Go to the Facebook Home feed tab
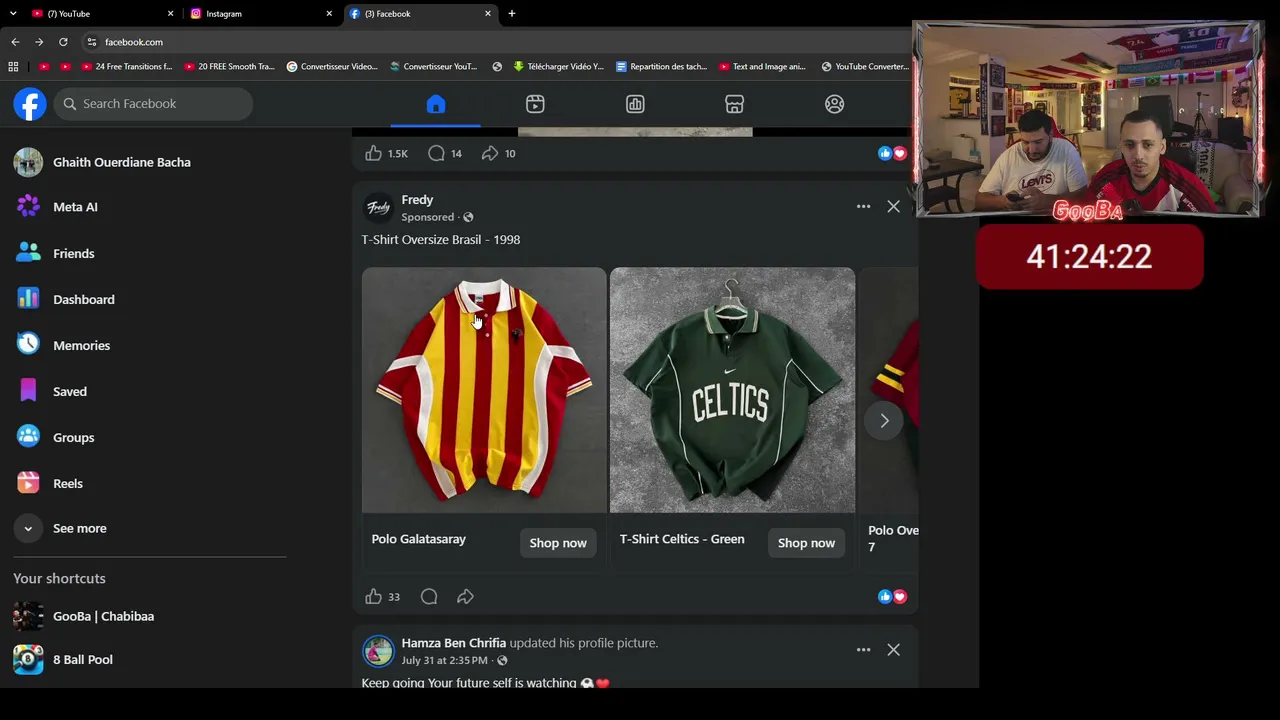The width and height of the screenshot is (1280, 720). click(x=435, y=104)
